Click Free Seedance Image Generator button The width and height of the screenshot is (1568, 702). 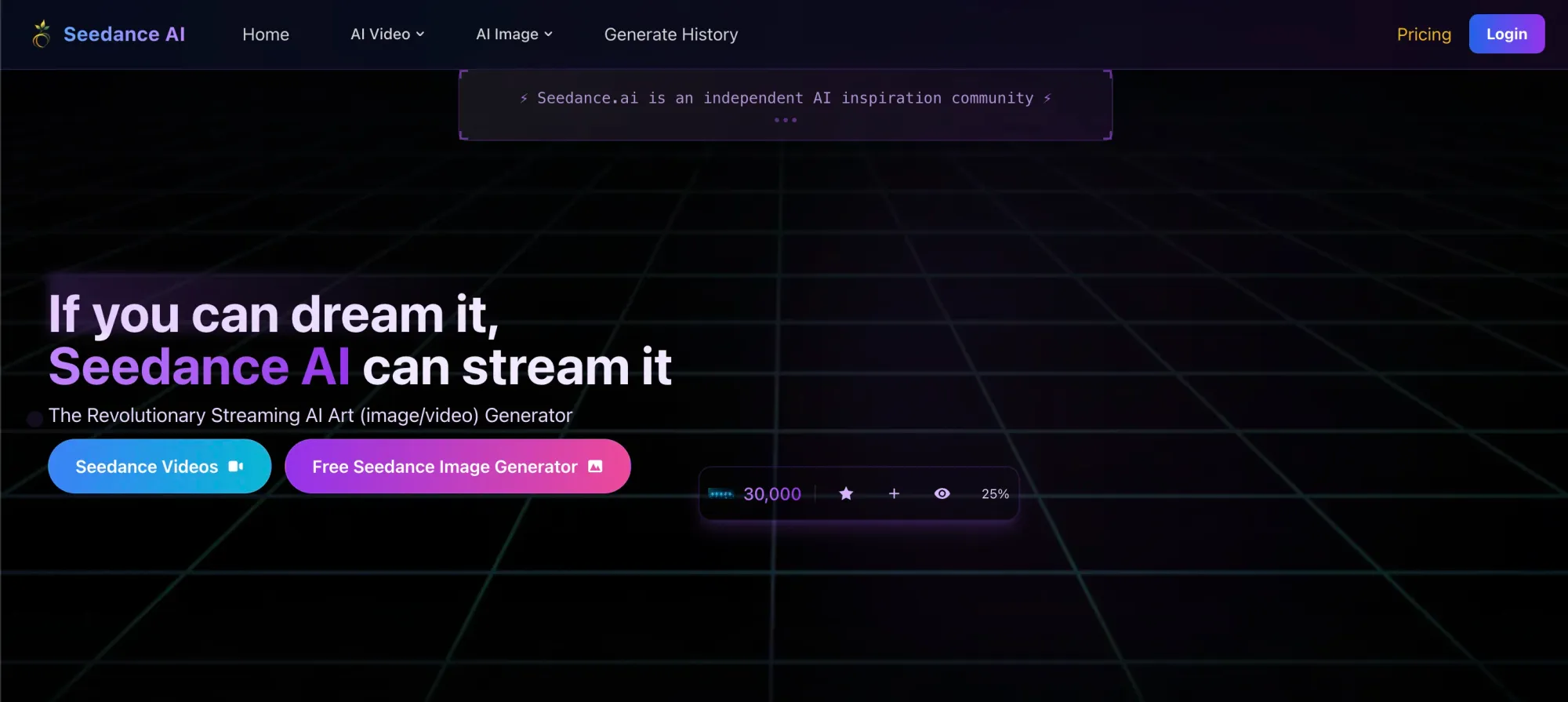tap(458, 466)
